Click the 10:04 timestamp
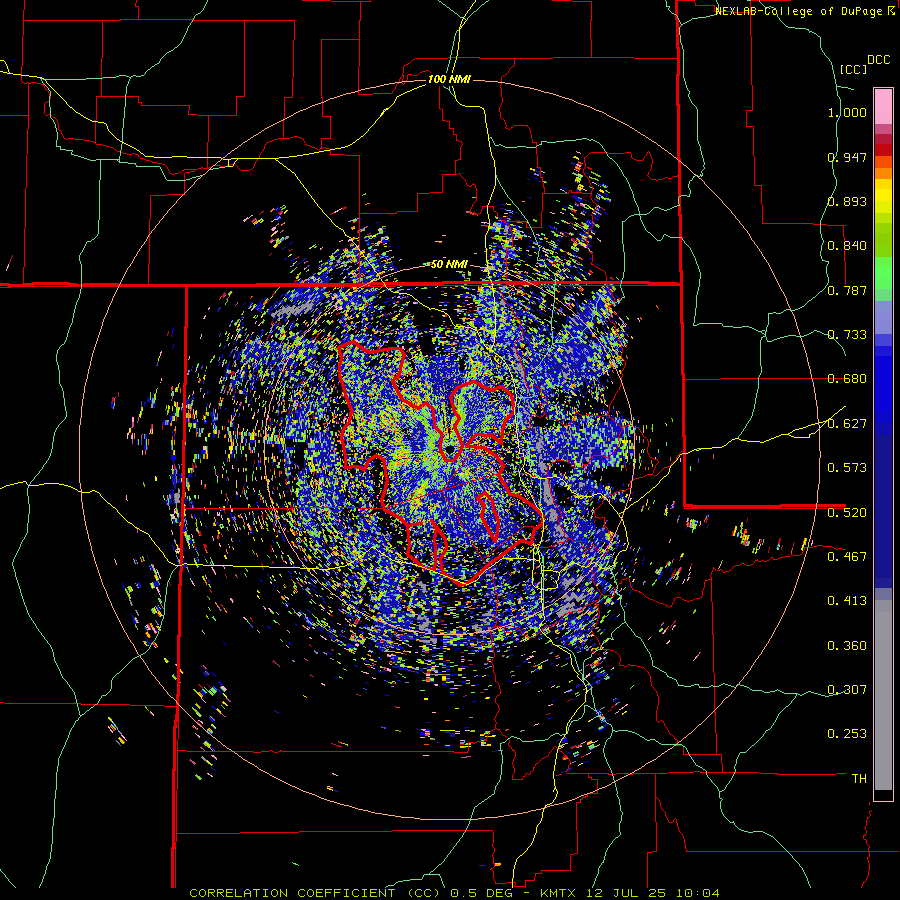The height and width of the screenshot is (900, 900). [x=696, y=893]
